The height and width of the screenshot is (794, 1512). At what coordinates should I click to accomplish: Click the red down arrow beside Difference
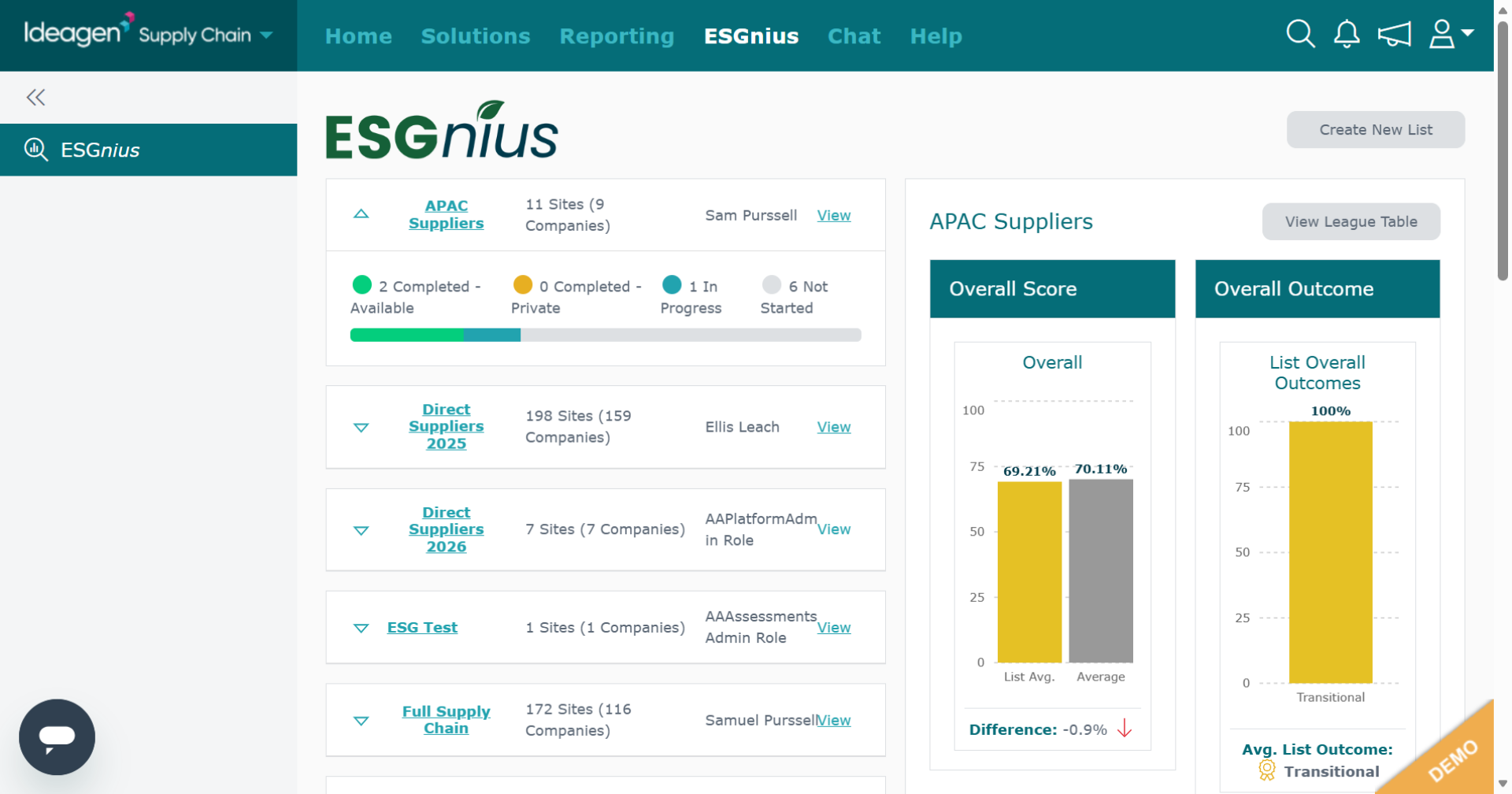[1125, 729]
